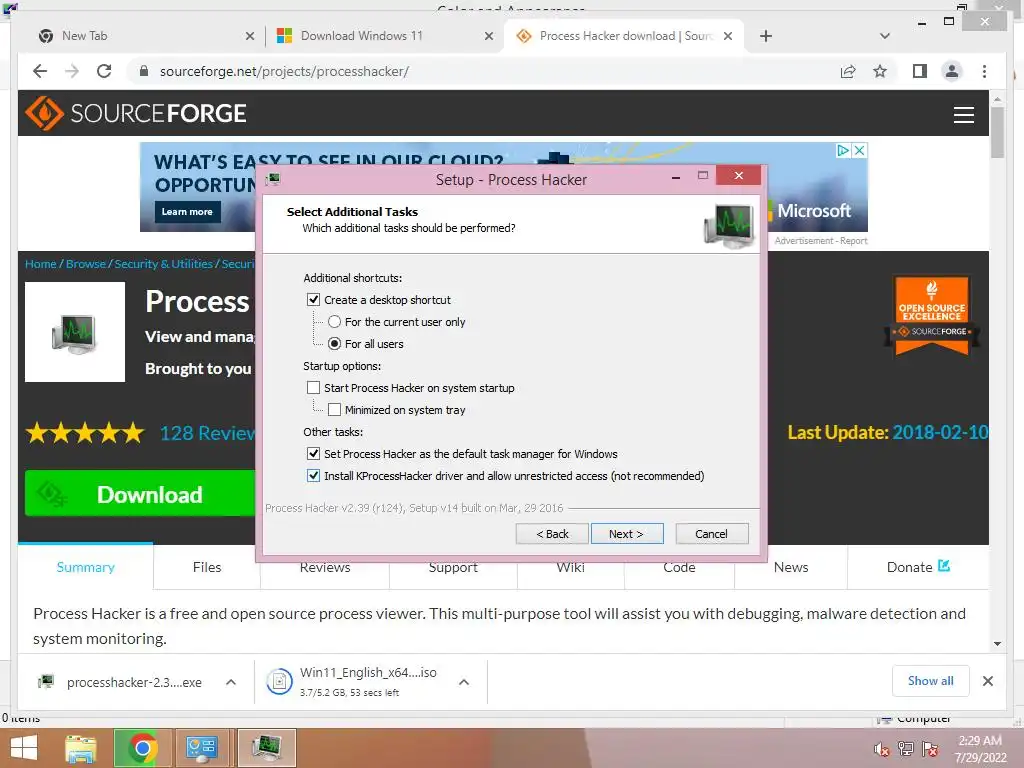Open the Summary tab
This screenshot has height=768, width=1024.
(x=86, y=567)
